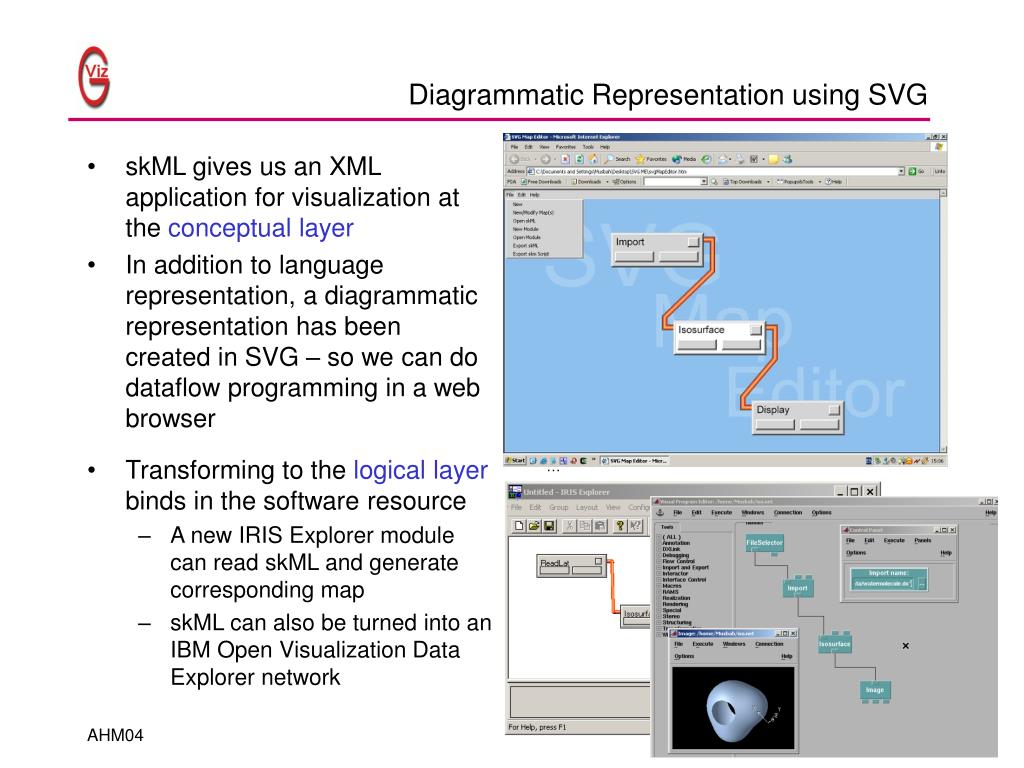The width and height of the screenshot is (1024, 768).
Task: Open Execute menu in Visual Program Editor
Action: coord(721,513)
